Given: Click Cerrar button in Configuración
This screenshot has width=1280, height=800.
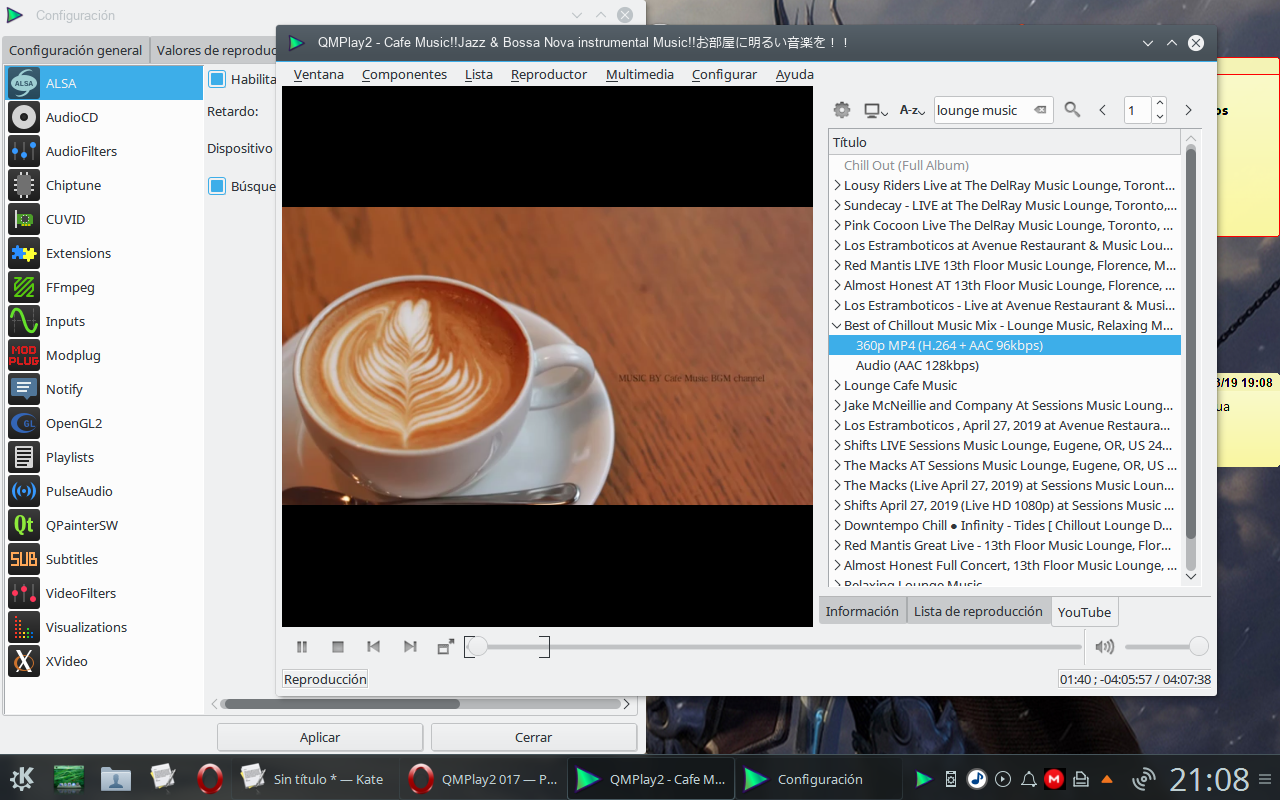Looking at the screenshot, I should tap(533, 737).
